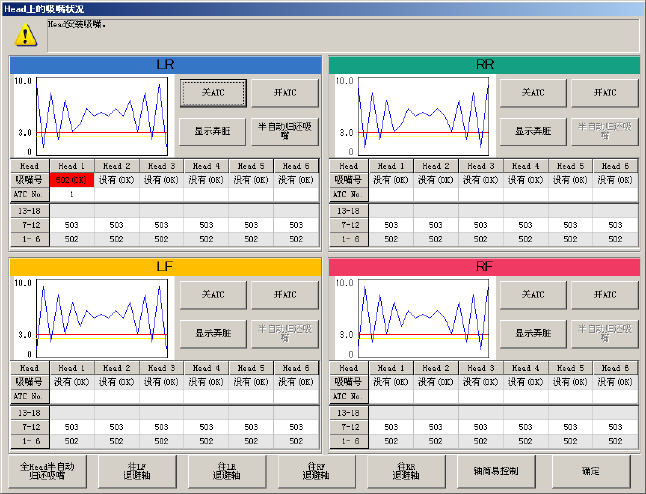This screenshot has height=494, width=646.
Task: Click the orange LF section header bar
Action: tap(165, 267)
